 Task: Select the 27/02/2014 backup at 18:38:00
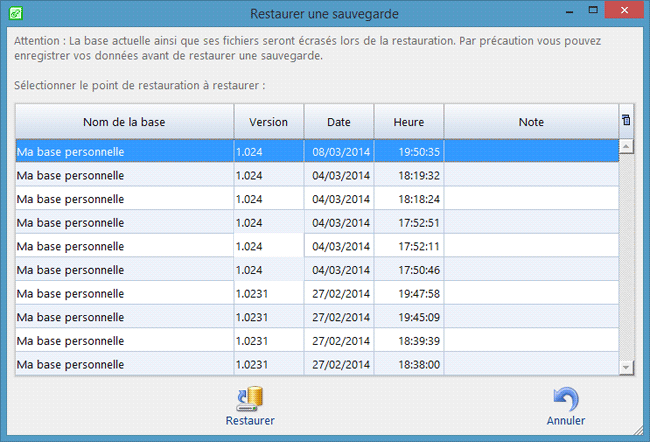click(x=124, y=365)
